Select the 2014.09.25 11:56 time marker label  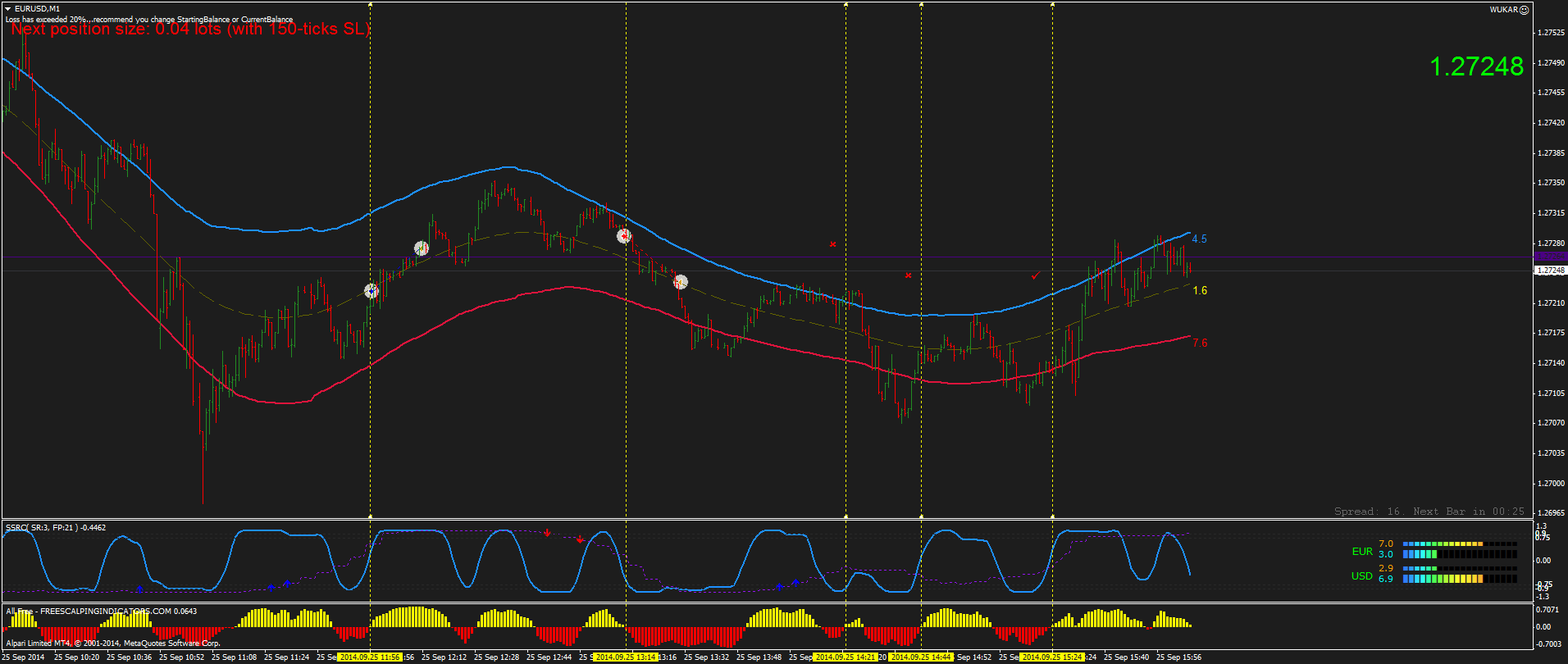coord(370,657)
